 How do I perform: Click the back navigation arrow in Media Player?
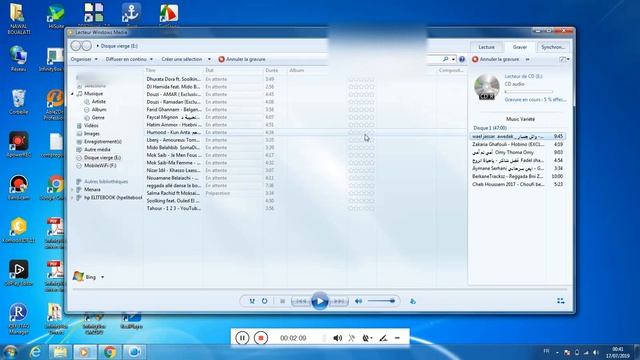[76, 46]
